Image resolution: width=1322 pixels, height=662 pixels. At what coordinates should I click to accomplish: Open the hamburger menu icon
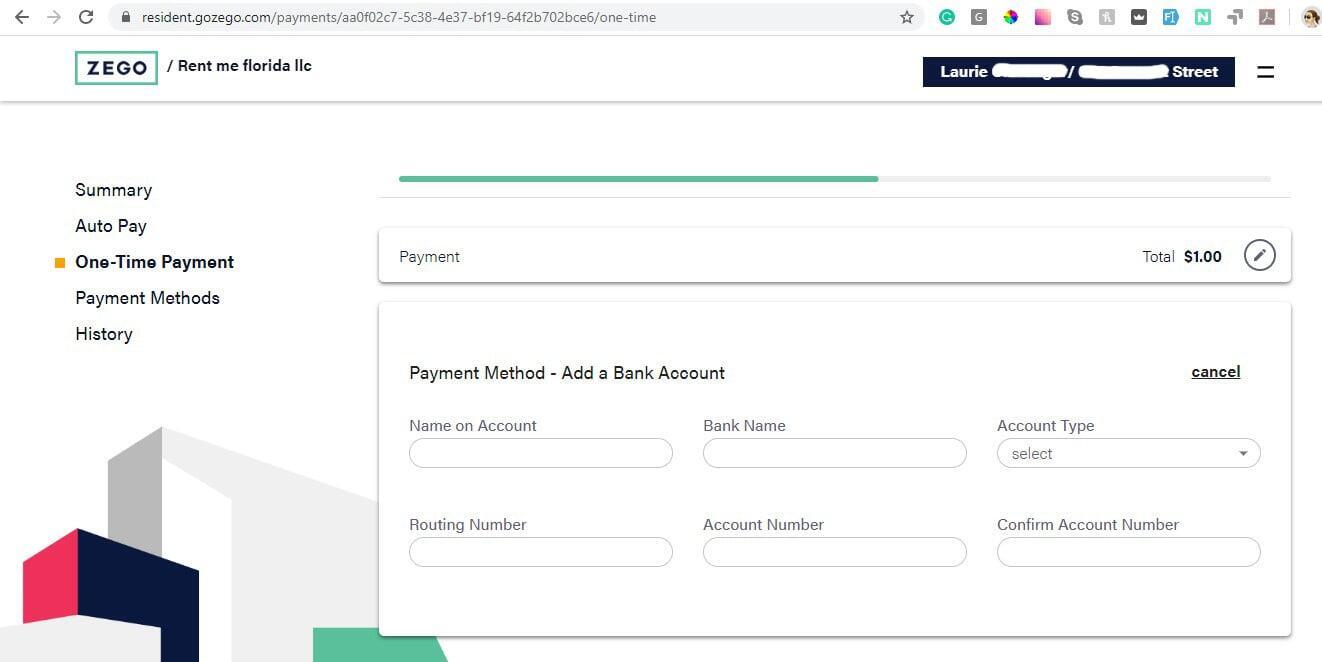coord(1265,72)
